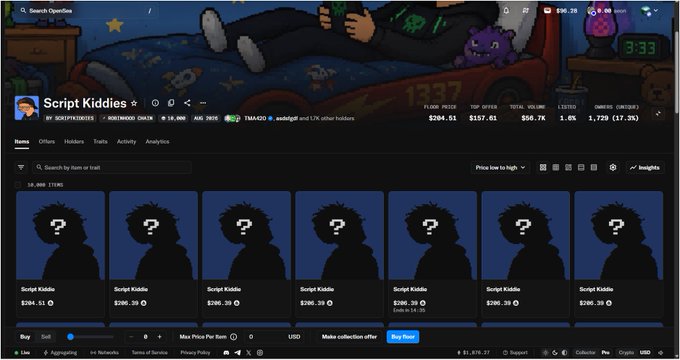Open more options ellipsis menu
680x360 pixels.
[x=203, y=103]
